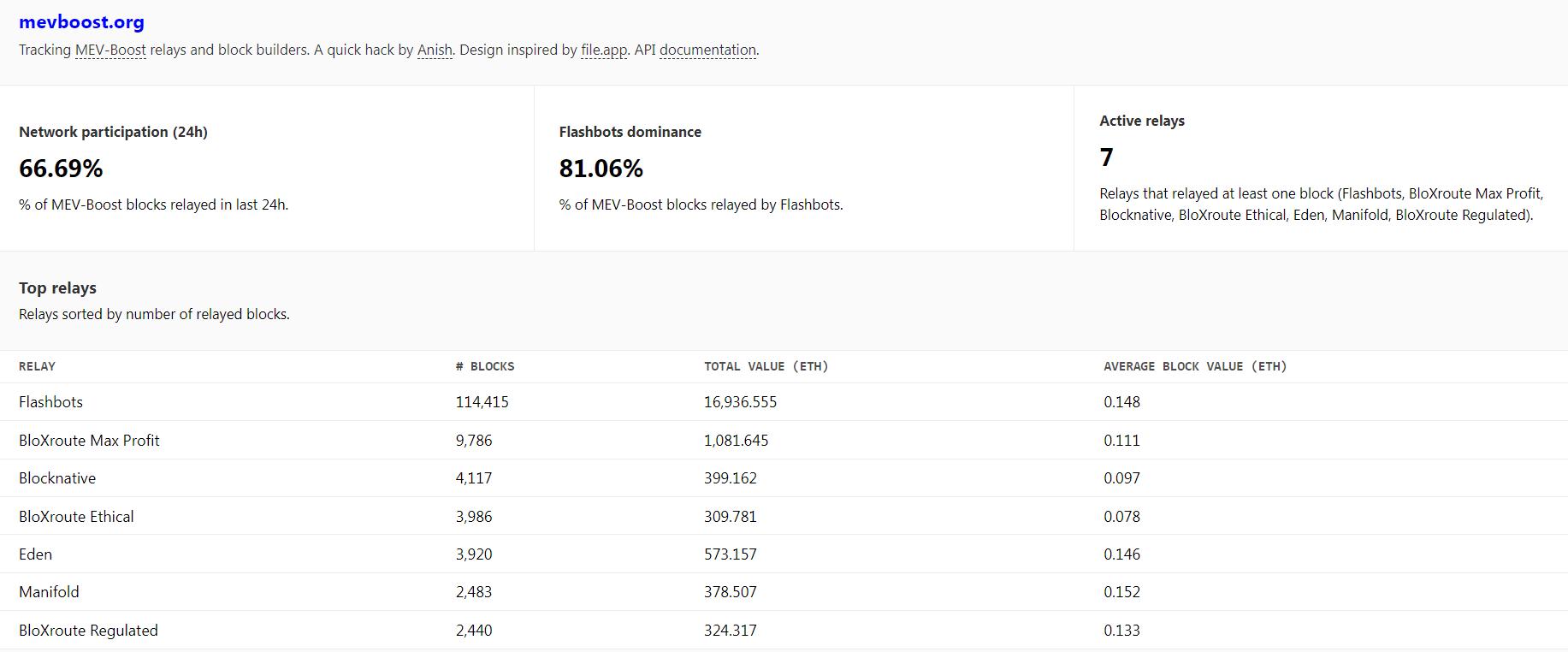Select the BloXroute Regulated row name
The width and height of the screenshot is (1568, 652).
point(88,631)
